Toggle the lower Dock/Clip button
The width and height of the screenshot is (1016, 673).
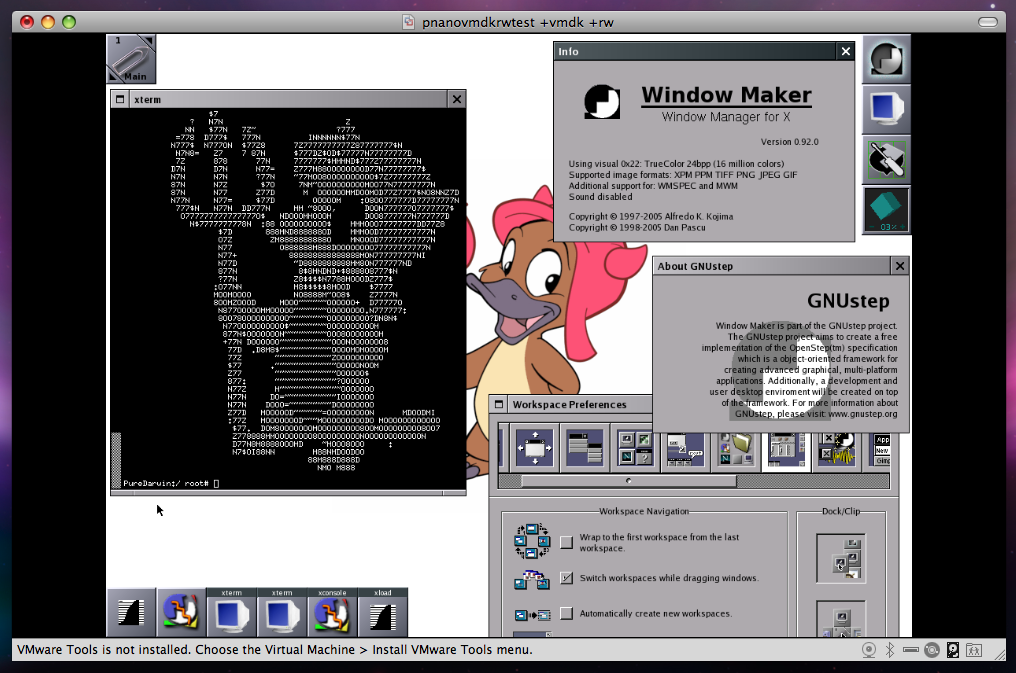[x=840, y=619]
